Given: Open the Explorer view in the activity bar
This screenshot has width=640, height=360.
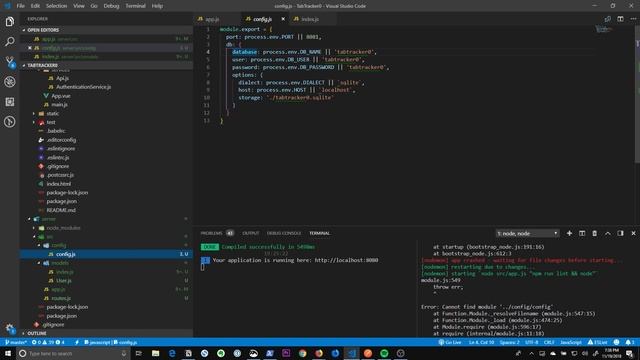Looking at the screenshot, I should (x=9, y=22).
